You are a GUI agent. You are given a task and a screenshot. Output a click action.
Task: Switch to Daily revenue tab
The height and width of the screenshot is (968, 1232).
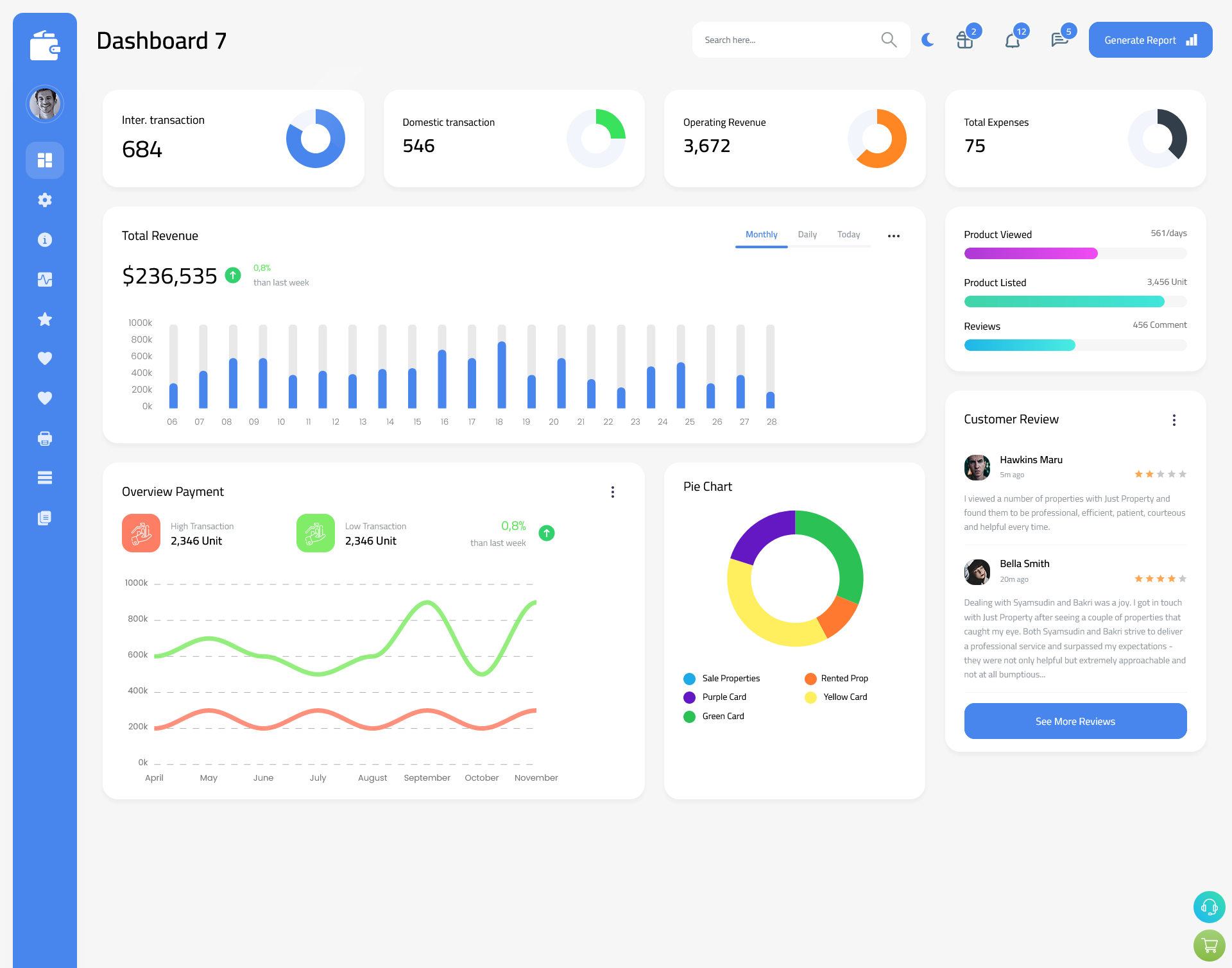(808, 235)
